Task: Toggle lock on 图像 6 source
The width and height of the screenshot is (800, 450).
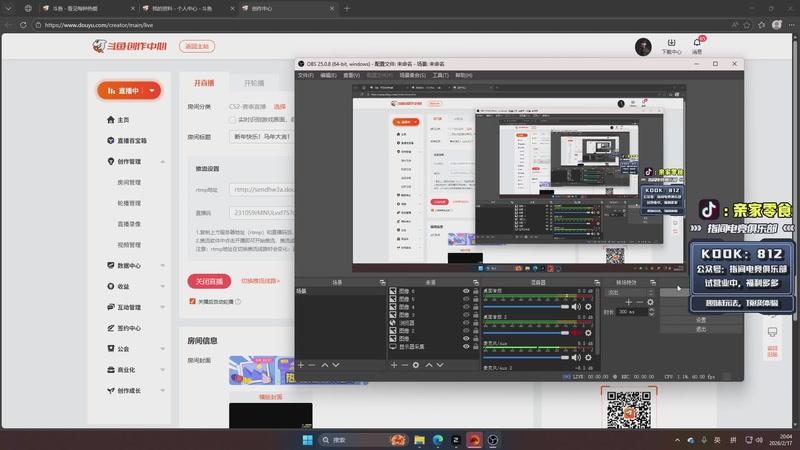Action: (x=476, y=291)
